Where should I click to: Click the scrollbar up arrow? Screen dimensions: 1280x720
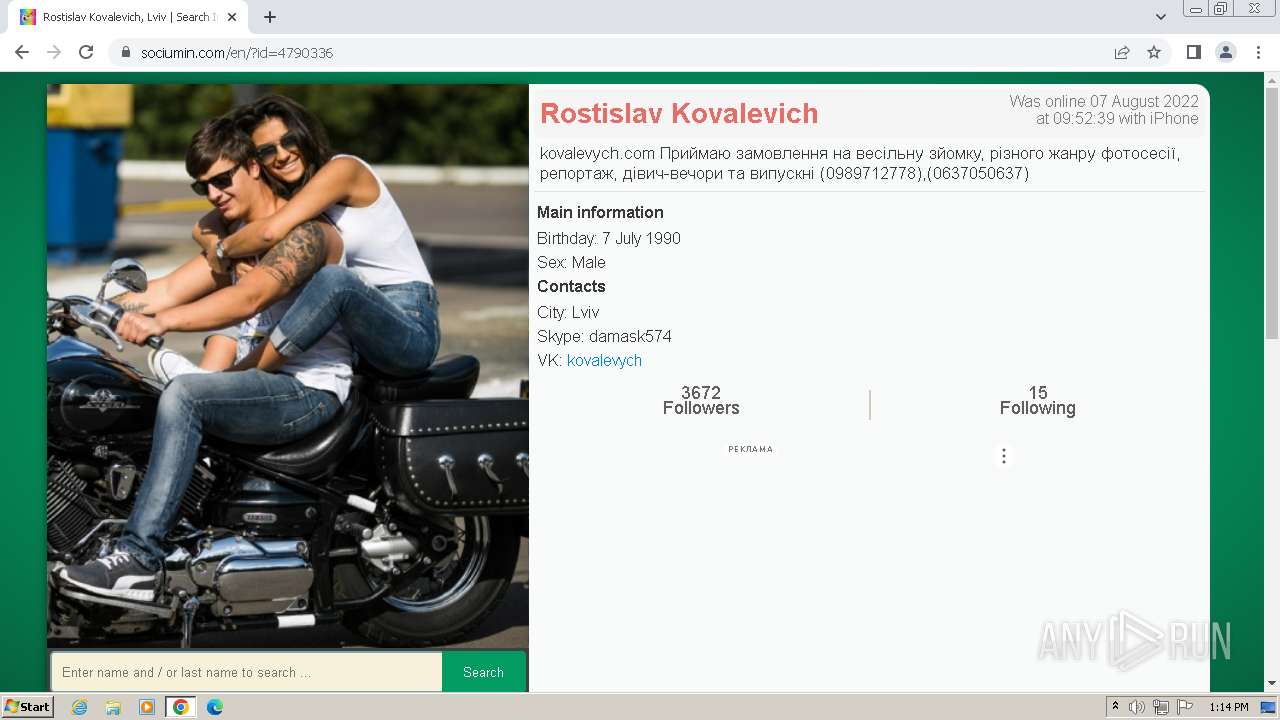point(1272,79)
